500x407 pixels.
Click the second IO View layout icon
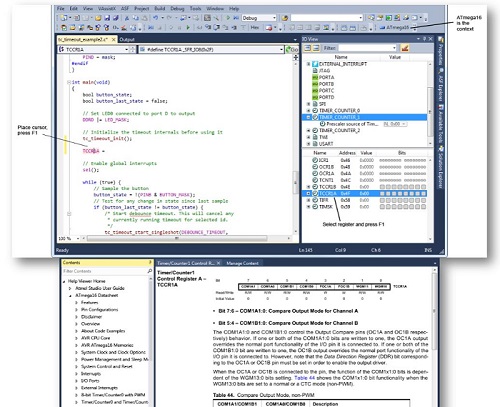click(x=316, y=48)
